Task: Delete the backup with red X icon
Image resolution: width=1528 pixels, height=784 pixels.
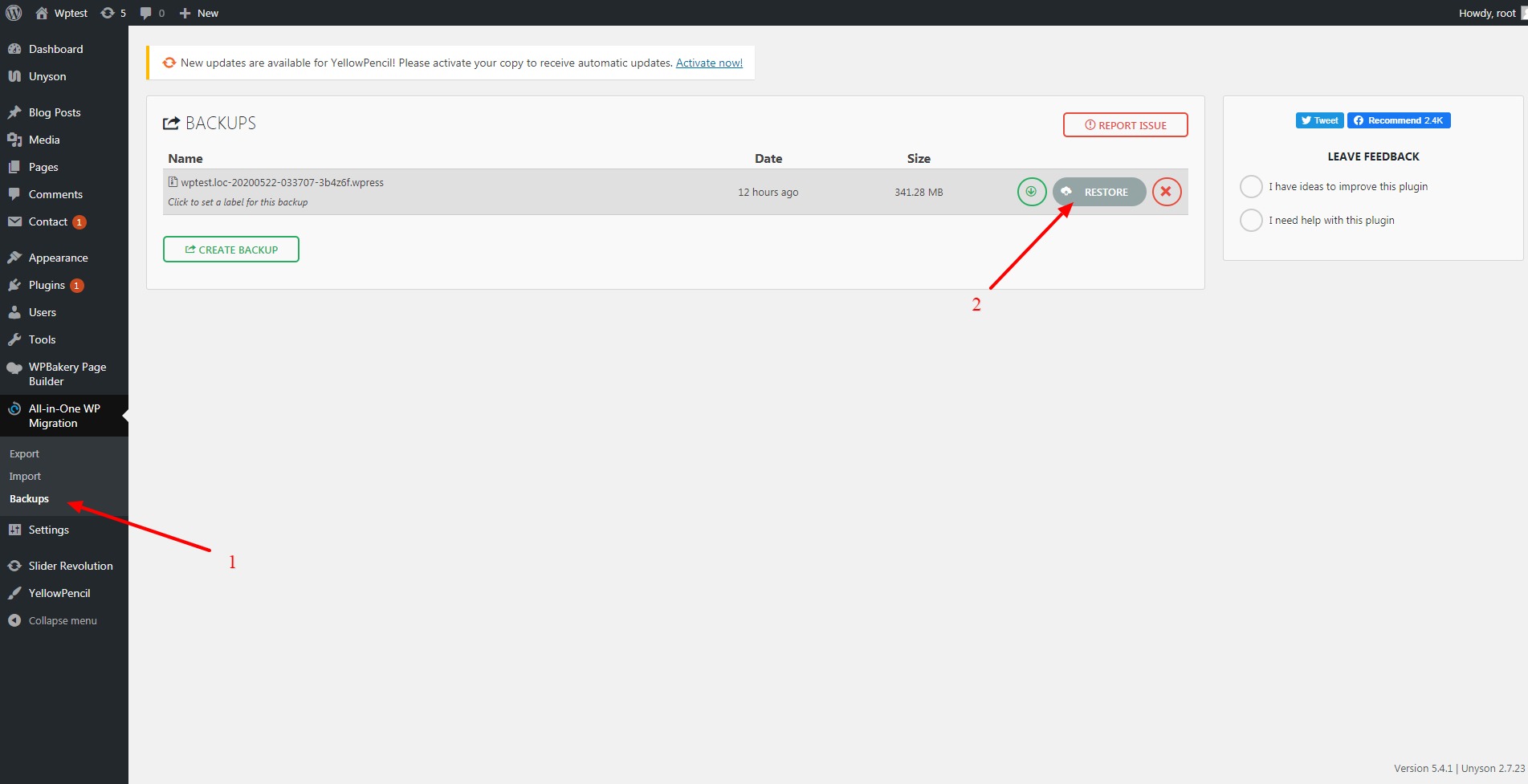Action: (1167, 192)
